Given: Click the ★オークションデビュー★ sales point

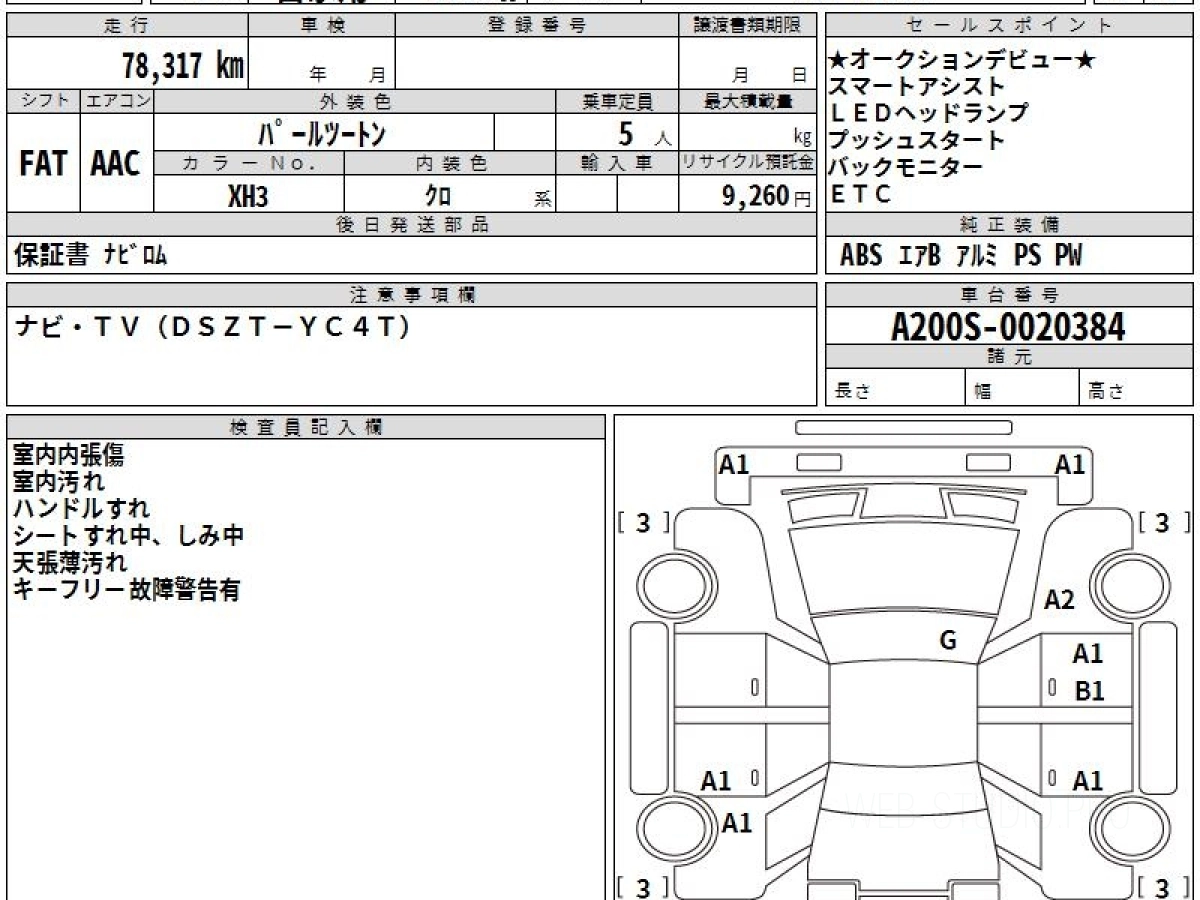Looking at the screenshot, I should pos(963,61).
